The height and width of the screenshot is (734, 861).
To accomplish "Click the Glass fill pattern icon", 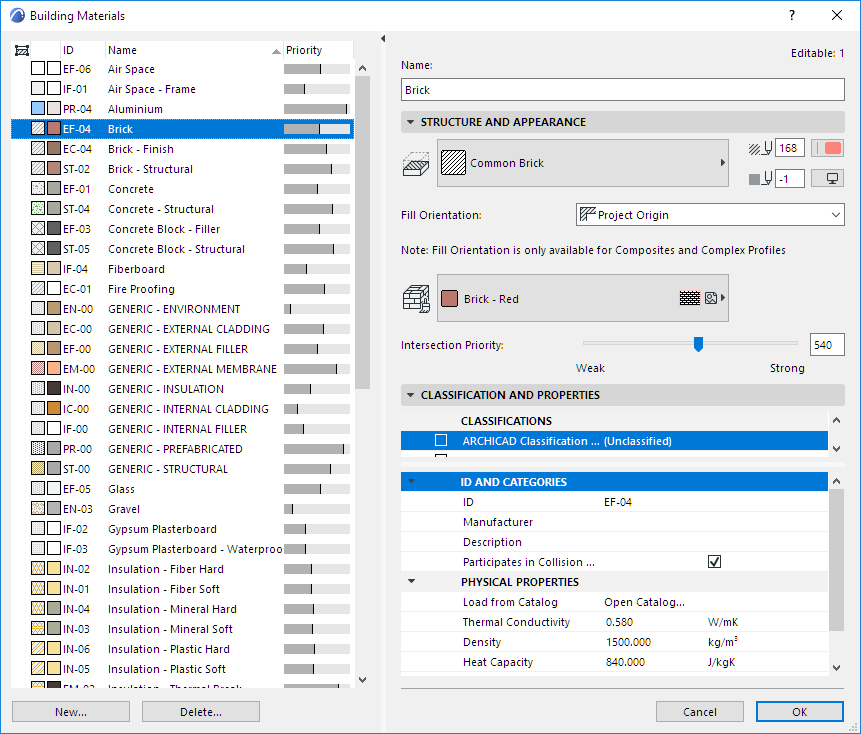I will pyautogui.click(x=38, y=488).
